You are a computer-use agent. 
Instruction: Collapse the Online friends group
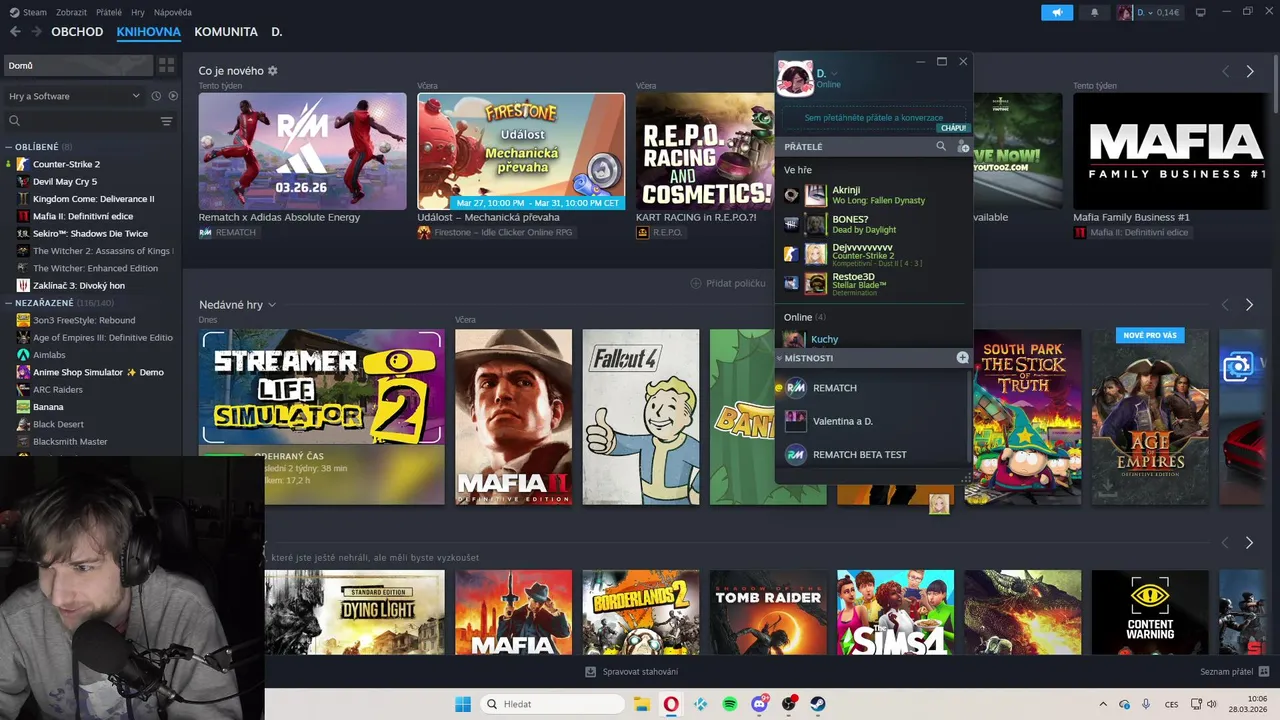[804, 317]
